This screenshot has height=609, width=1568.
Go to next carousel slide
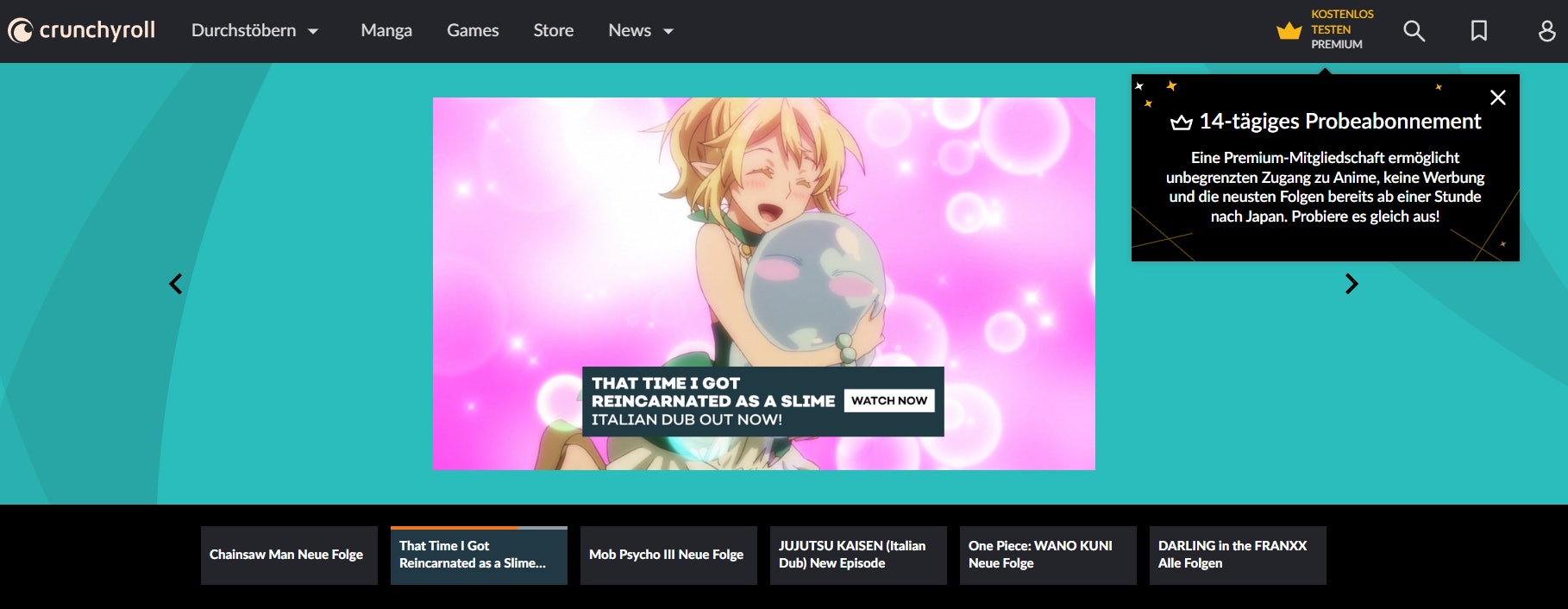click(x=1352, y=284)
